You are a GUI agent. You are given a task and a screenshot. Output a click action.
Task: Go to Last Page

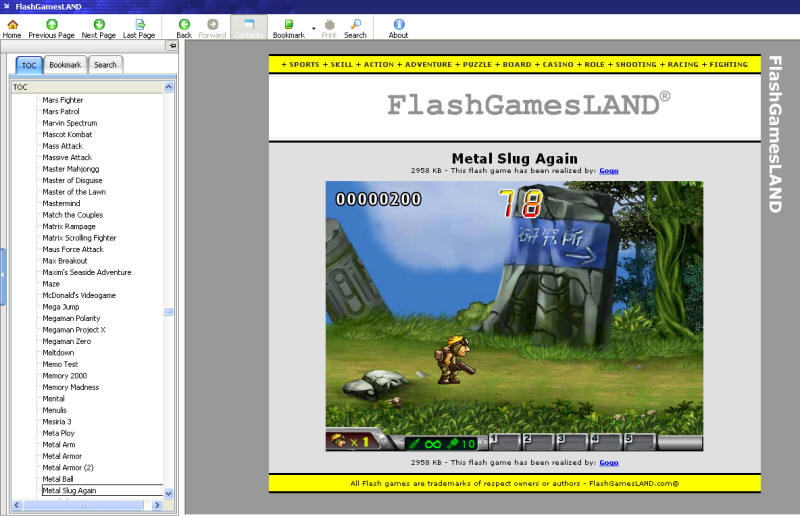tap(139, 29)
